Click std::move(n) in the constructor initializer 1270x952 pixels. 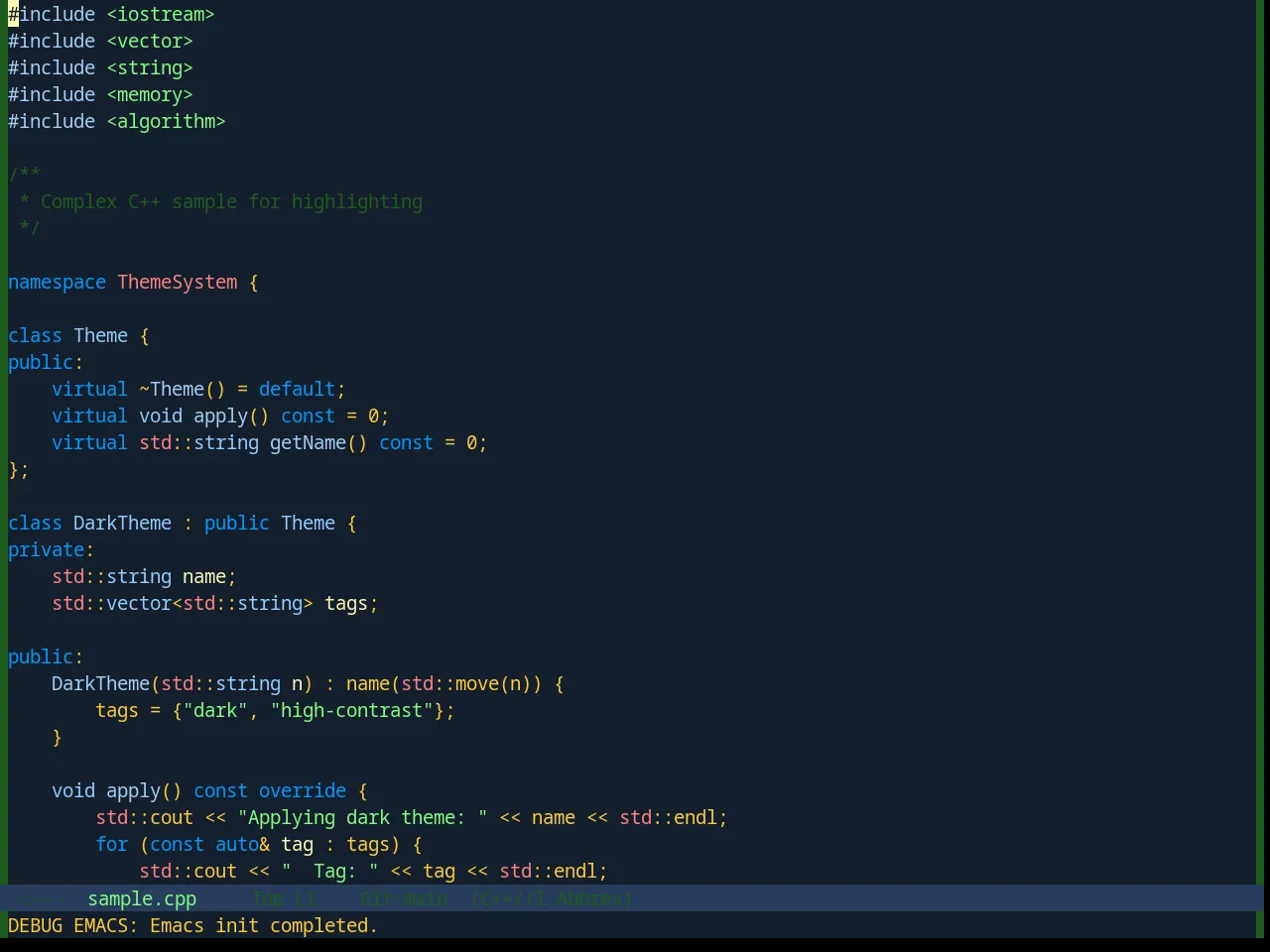pyautogui.click(x=466, y=683)
